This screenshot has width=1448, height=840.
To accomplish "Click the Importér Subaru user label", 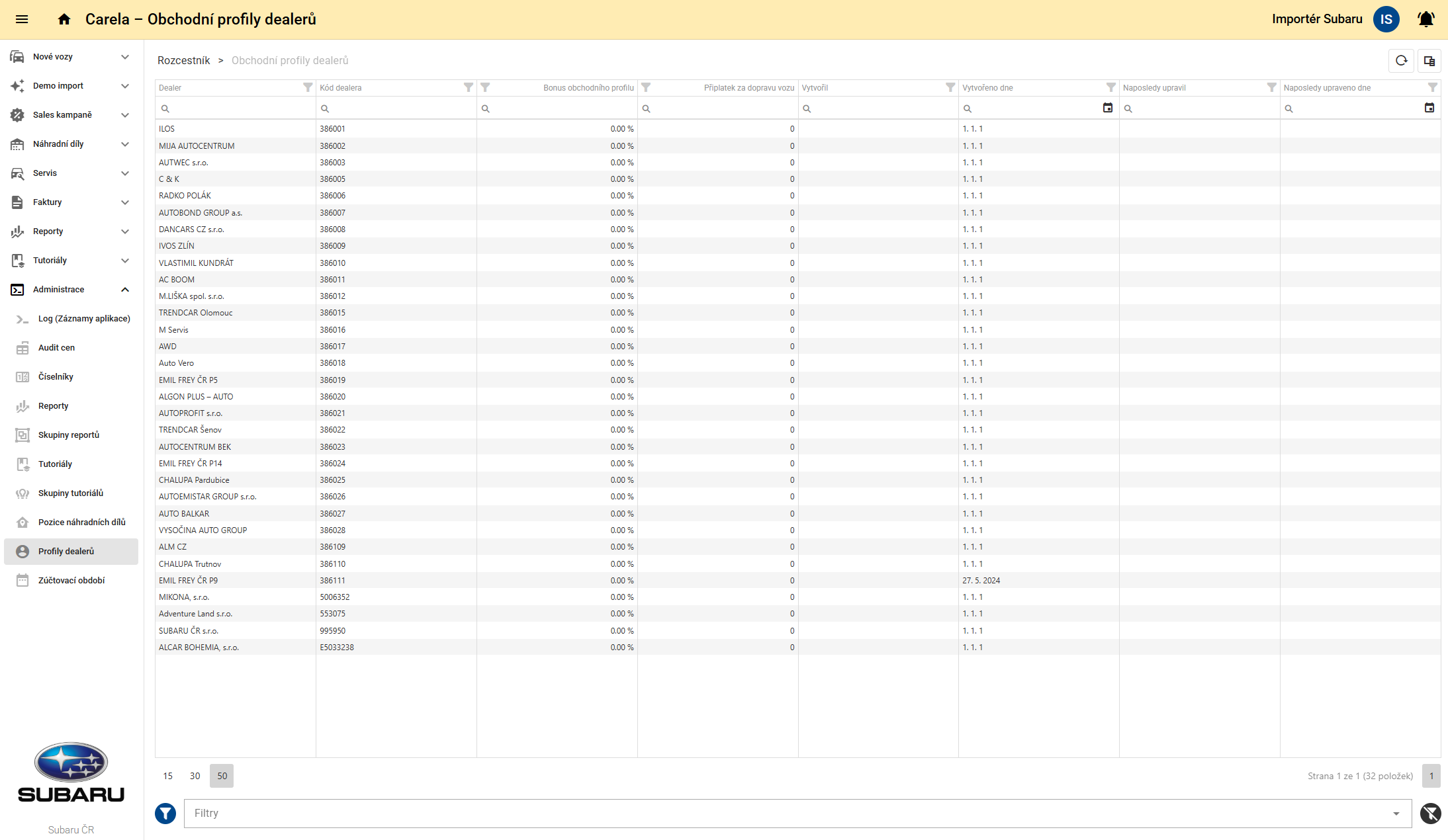I will click(x=1317, y=19).
